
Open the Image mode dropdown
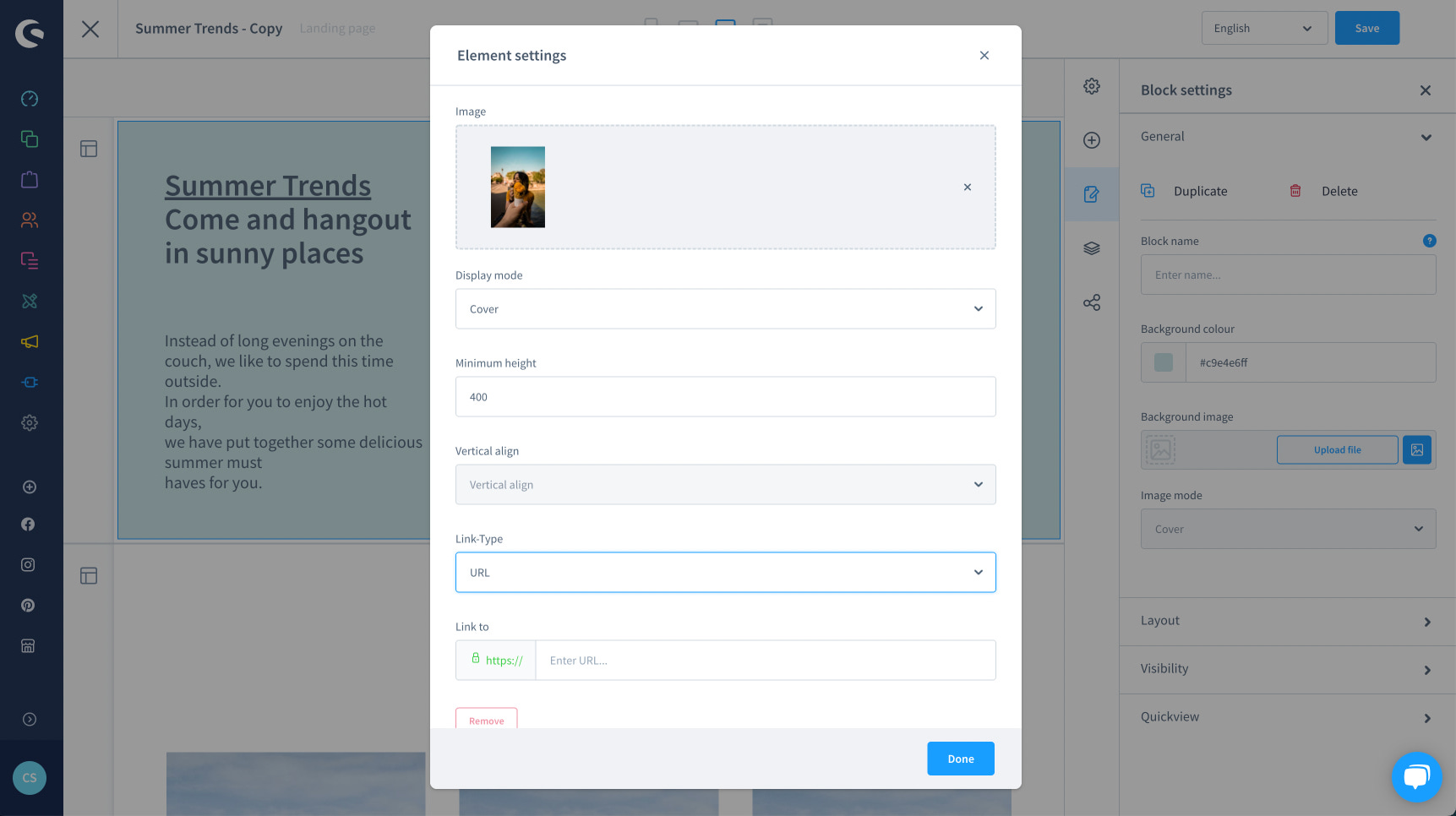pos(1288,529)
